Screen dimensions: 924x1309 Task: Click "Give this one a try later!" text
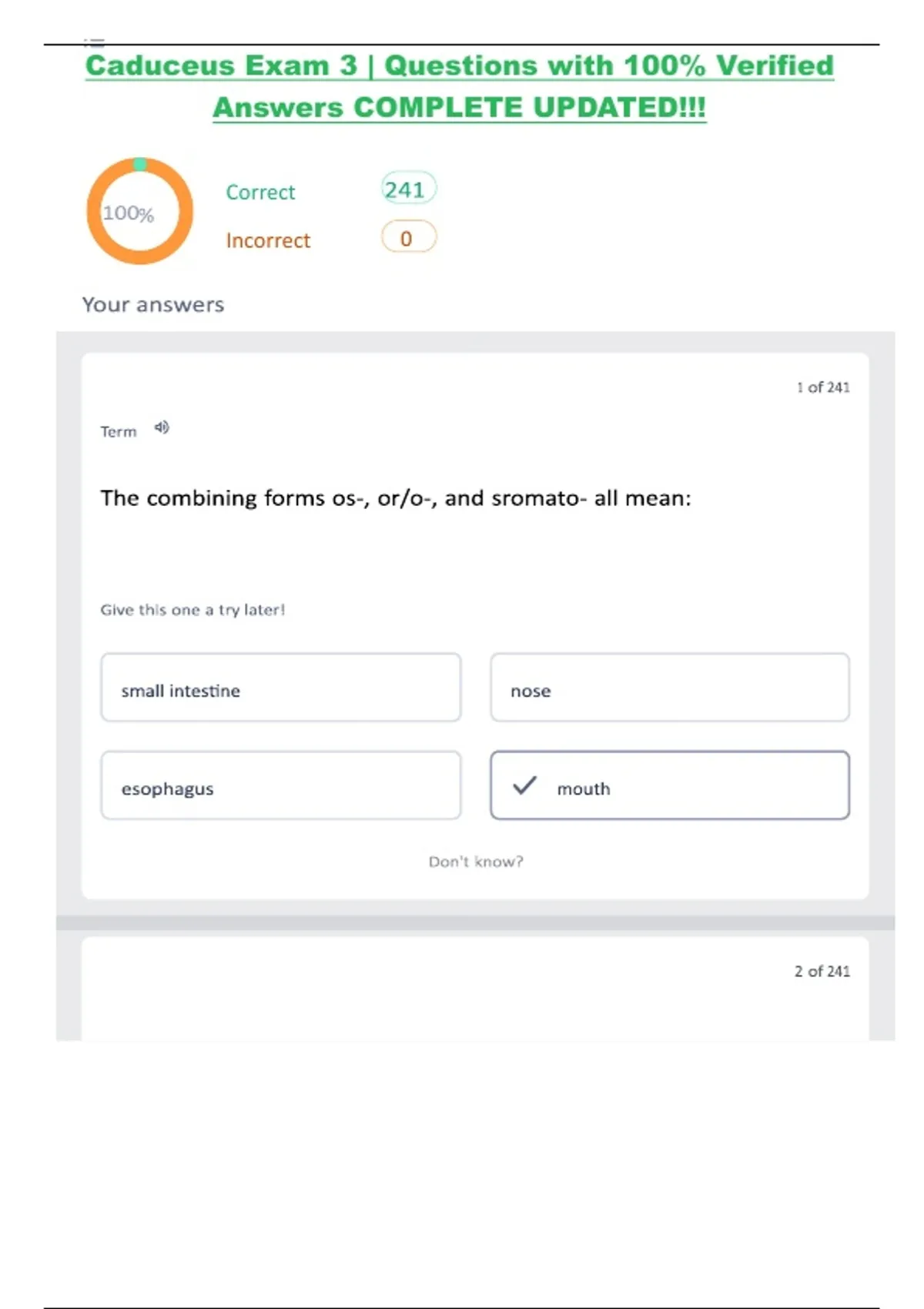192,610
